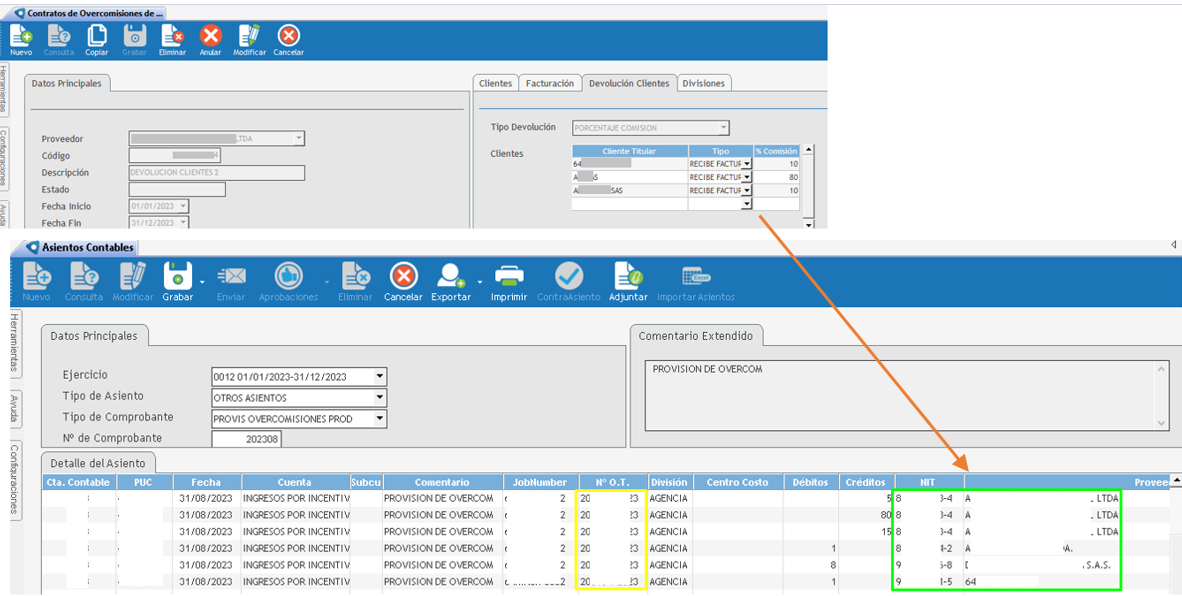Click the % Comisión column header
Screen dimensions: 1182x596
point(776,151)
